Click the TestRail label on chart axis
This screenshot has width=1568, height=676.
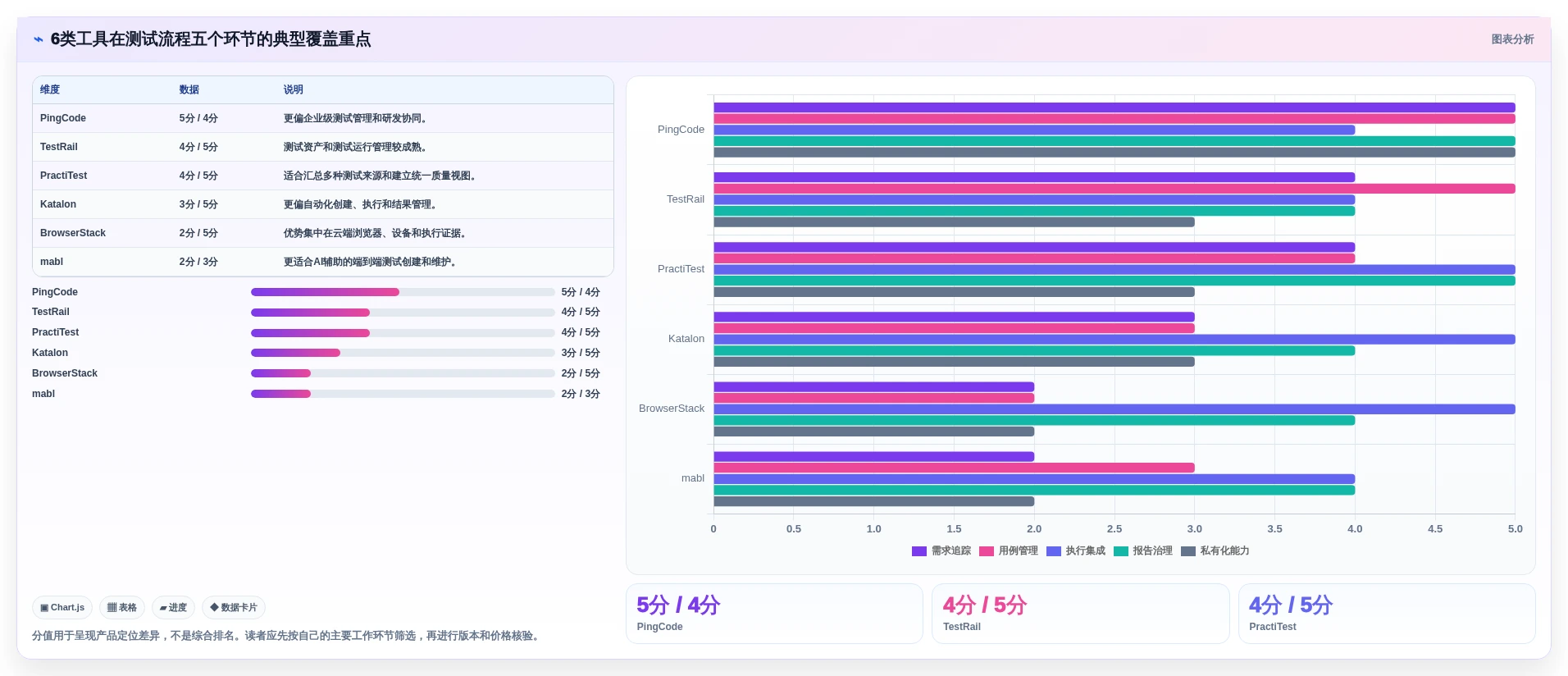point(686,199)
